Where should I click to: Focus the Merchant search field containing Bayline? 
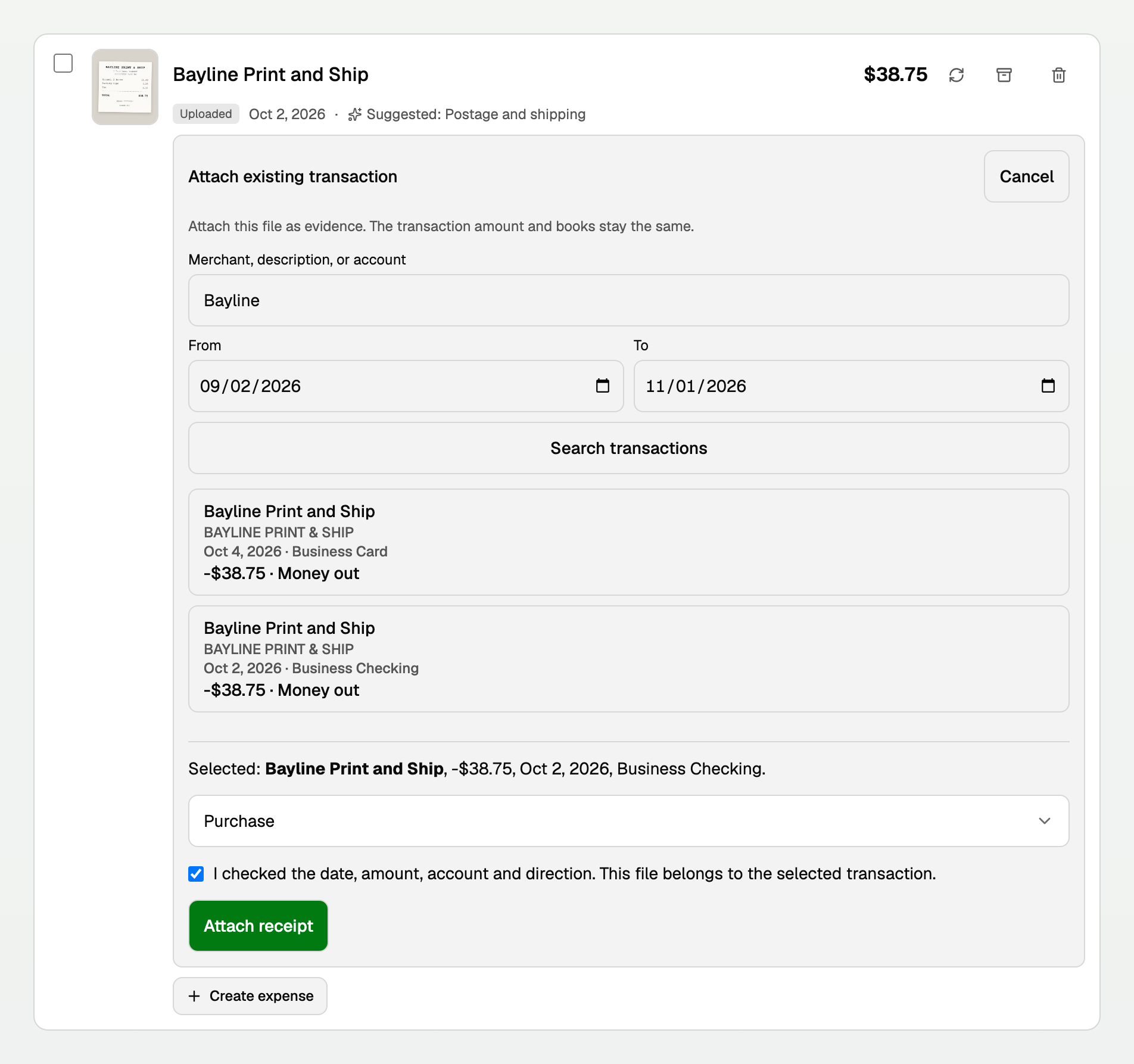point(629,300)
